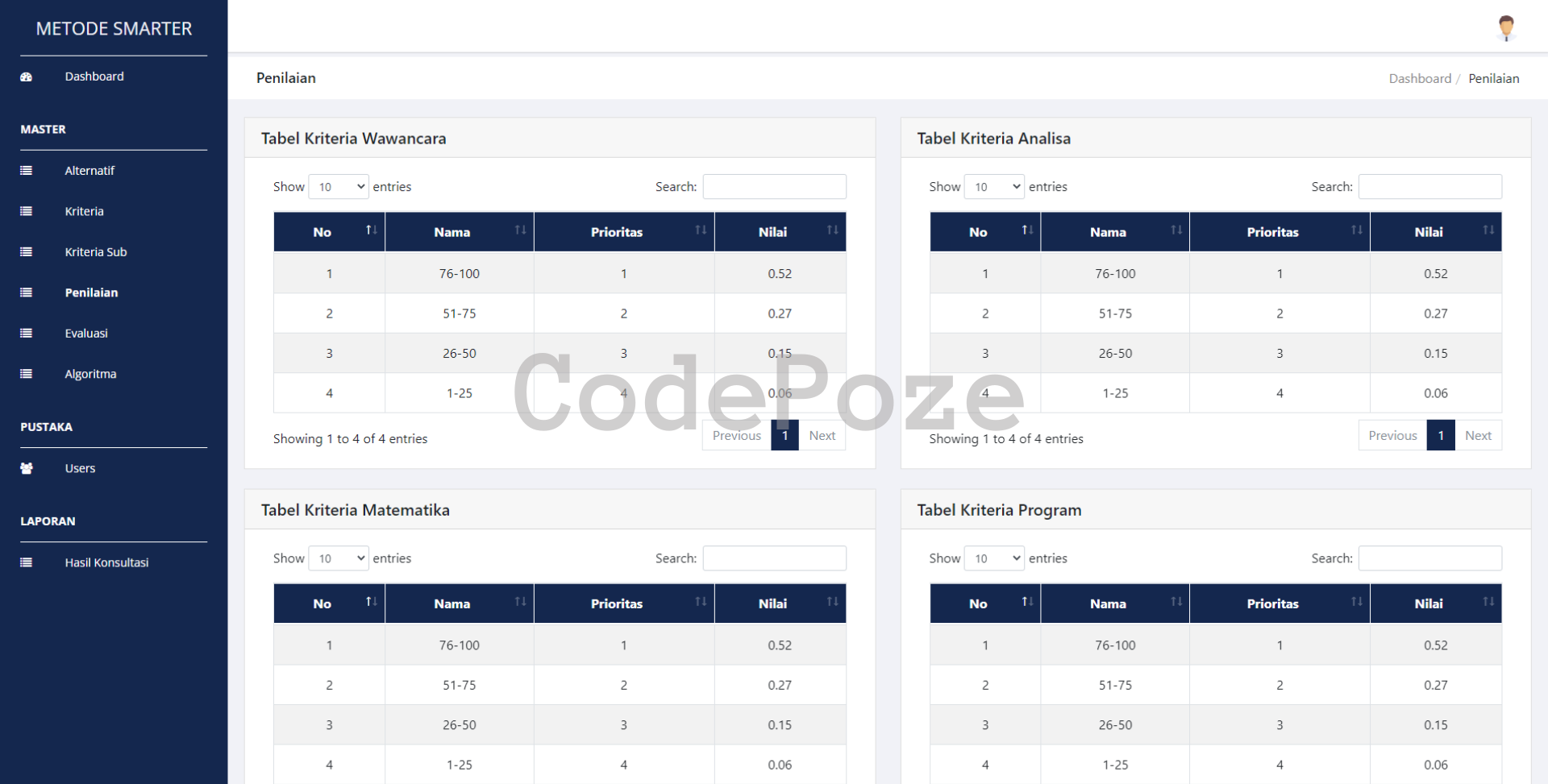This screenshot has width=1548, height=784.
Task: Click the Dashboard gauge icon in sidebar
Action: point(27,77)
